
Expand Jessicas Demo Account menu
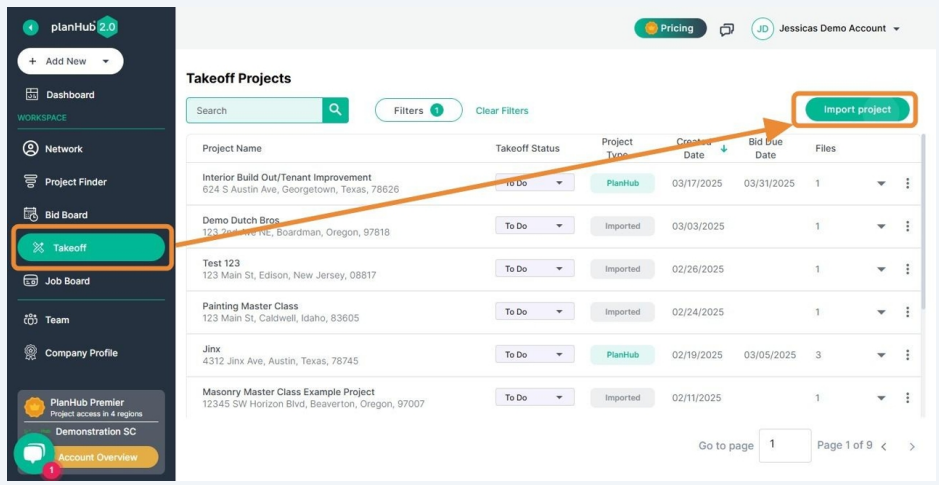click(839, 28)
